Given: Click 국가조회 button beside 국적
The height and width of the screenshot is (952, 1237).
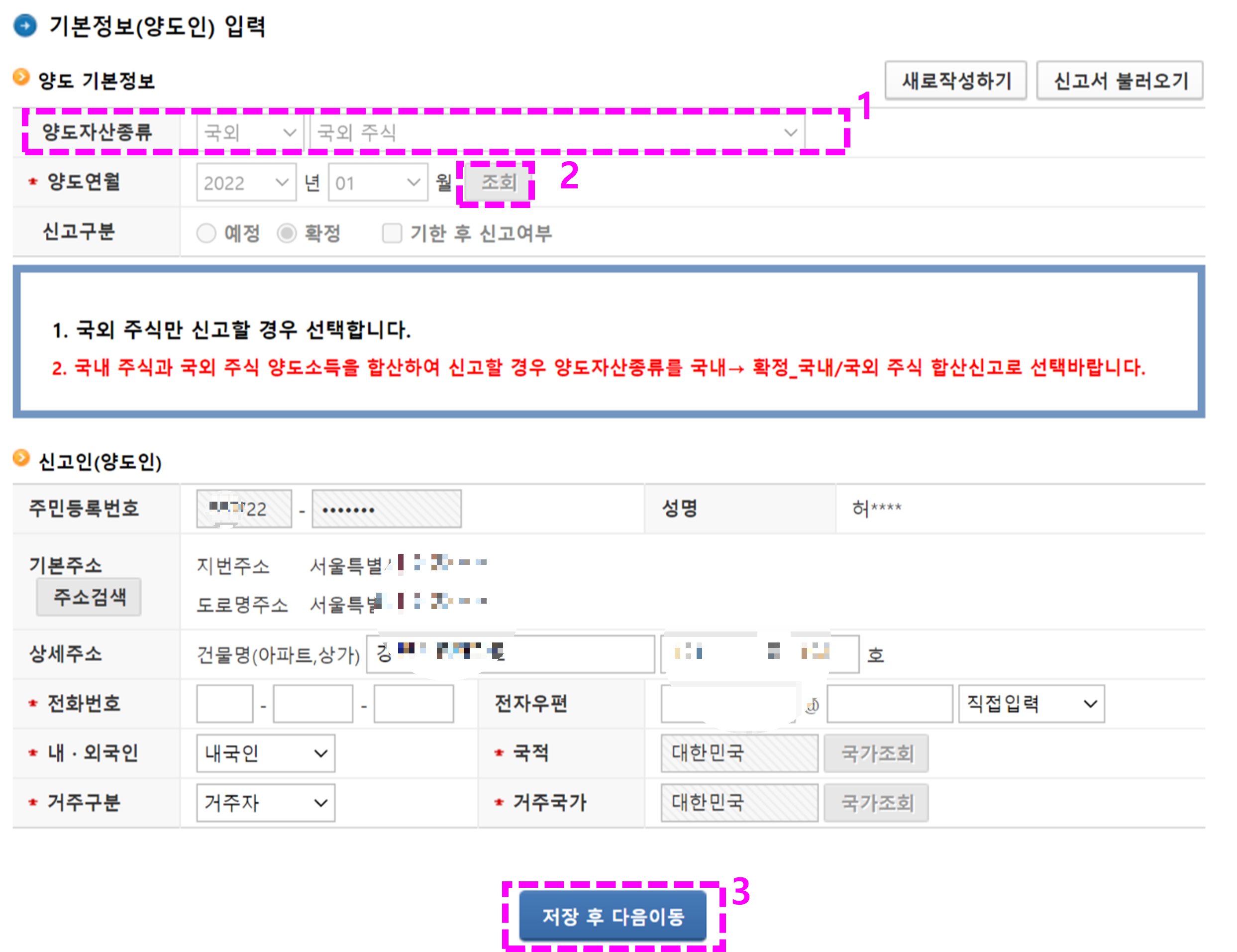Looking at the screenshot, I should [876, 753].
